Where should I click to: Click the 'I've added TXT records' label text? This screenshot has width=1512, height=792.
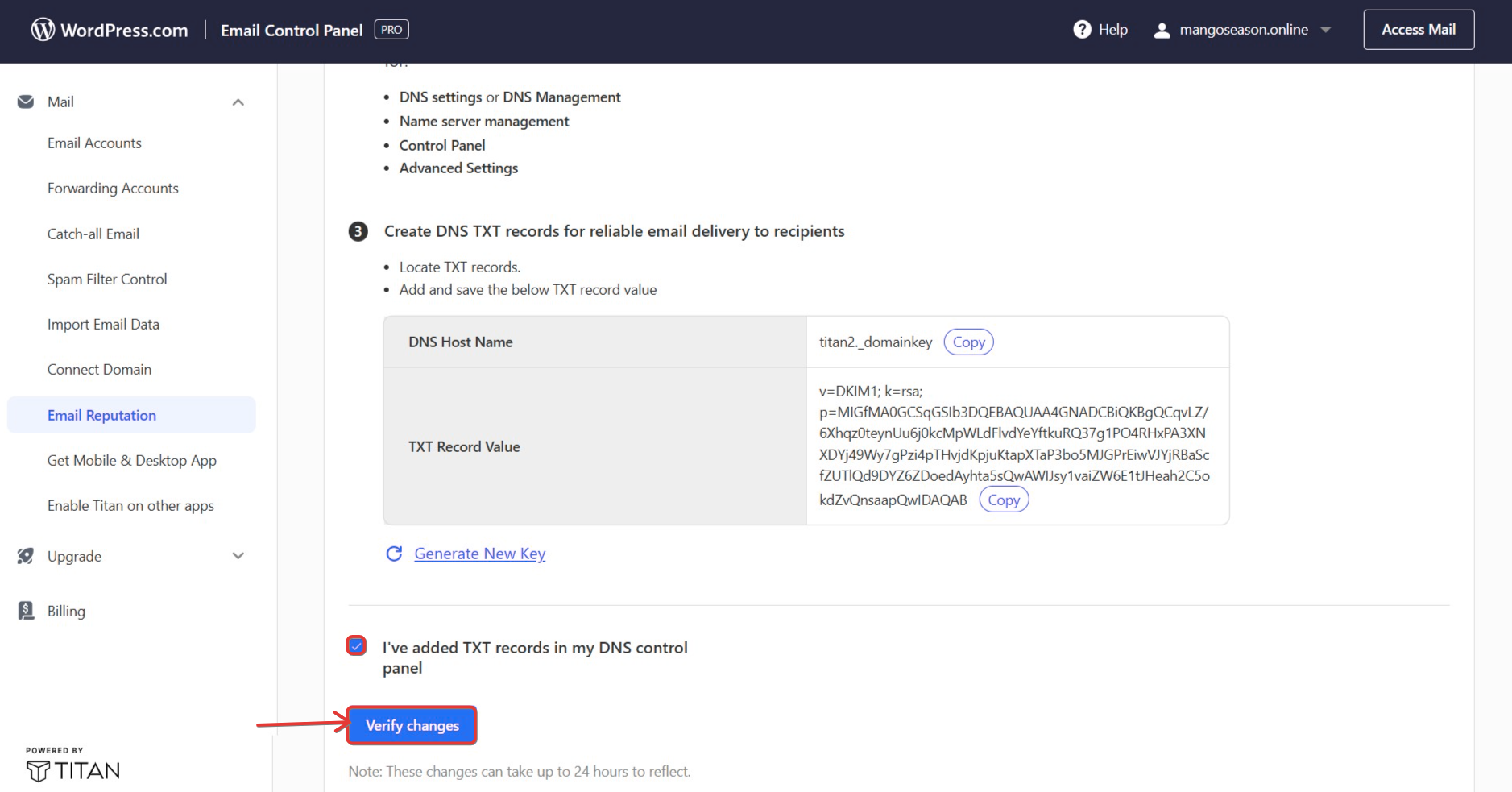[x=535, y=657]
